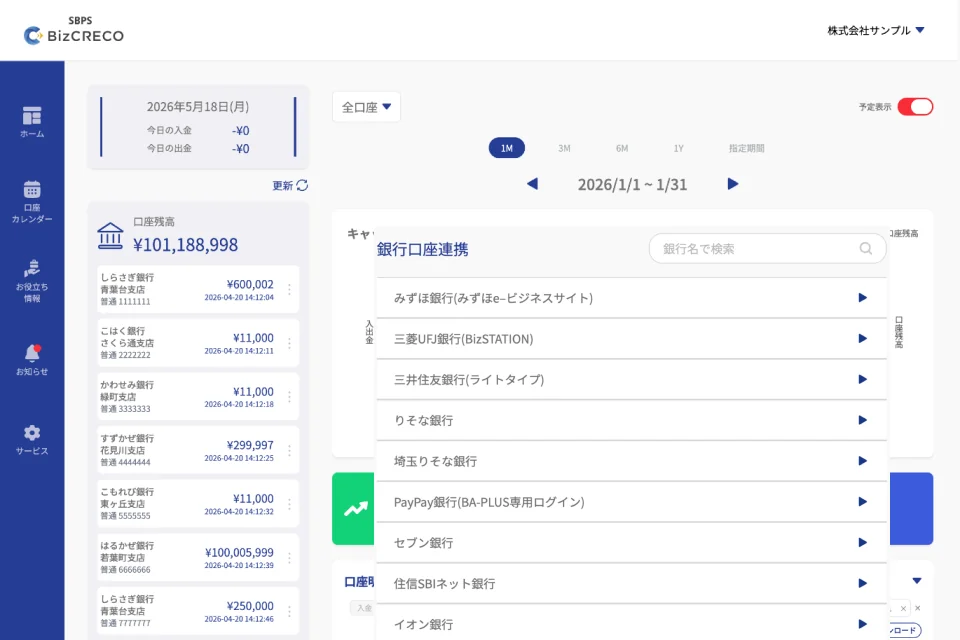Select the 指定期間 period tab

pyautogui.click(x=746, y=148)
